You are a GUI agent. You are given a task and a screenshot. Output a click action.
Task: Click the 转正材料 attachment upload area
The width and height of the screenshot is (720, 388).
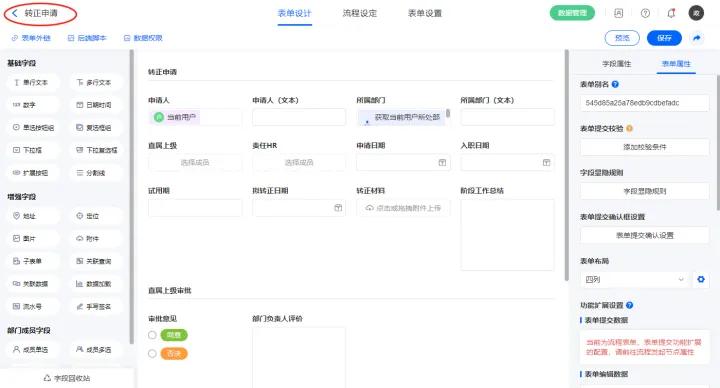click(403, 208)
